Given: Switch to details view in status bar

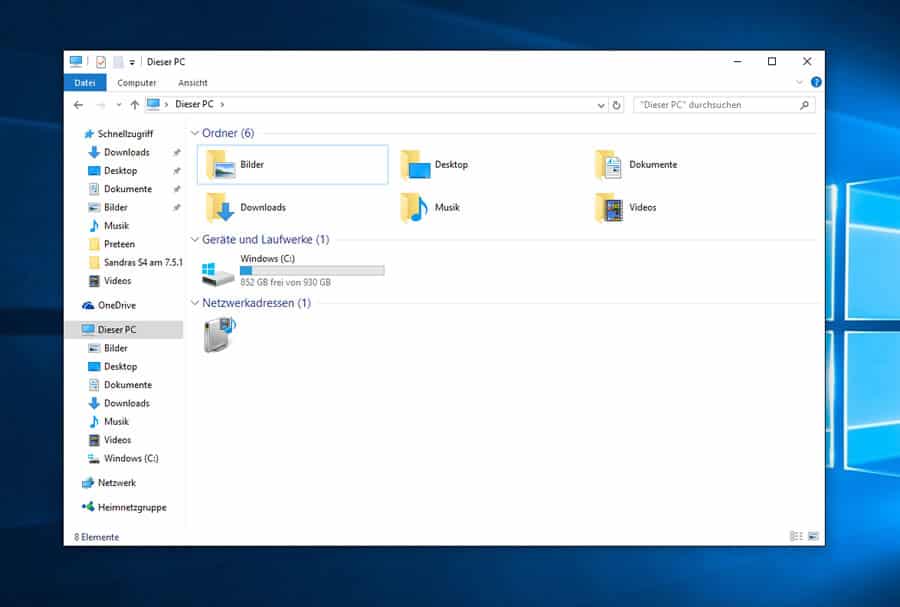Looking at the screenshot, I should coord(795,537).
